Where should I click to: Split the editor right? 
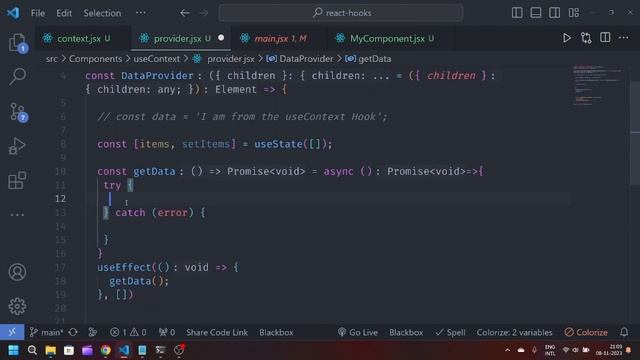click(605, 38)
